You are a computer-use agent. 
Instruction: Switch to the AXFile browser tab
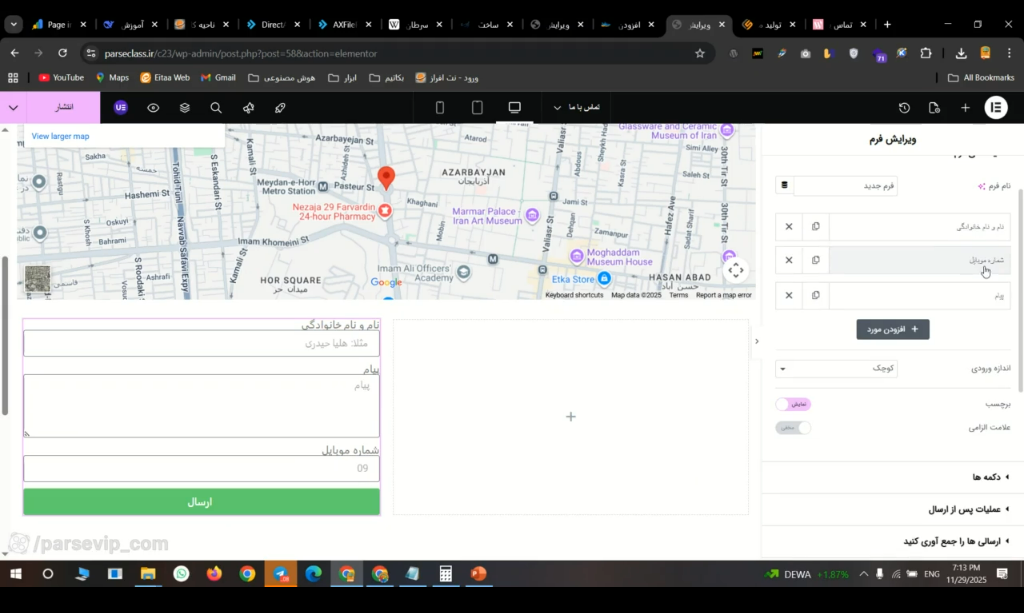pos(345,24)
